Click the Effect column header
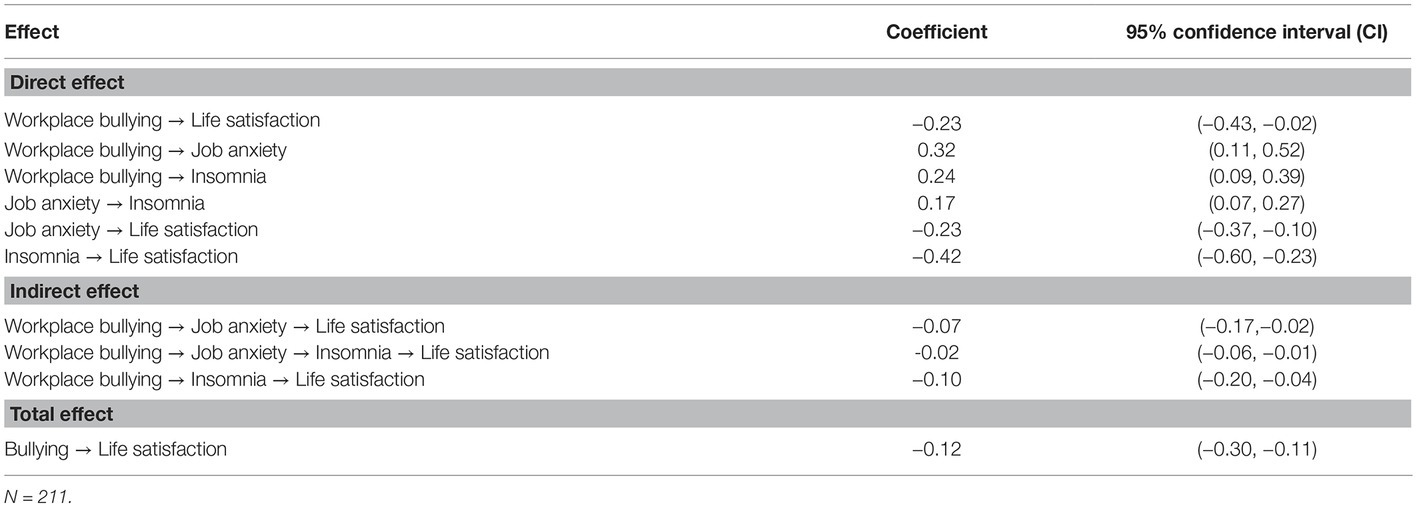The width and height of the screenshot is (1417, 507). pyautogui.click(x=32, y=32)
